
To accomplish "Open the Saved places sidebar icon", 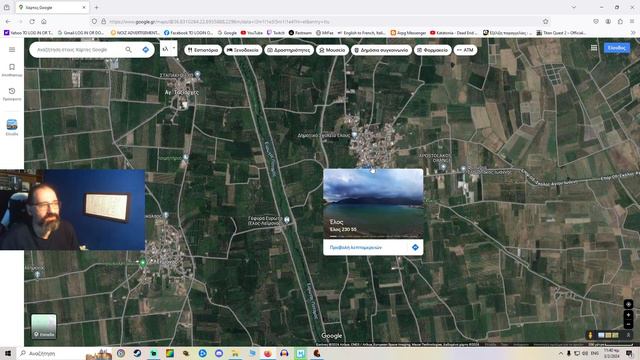I will [12, 70].
